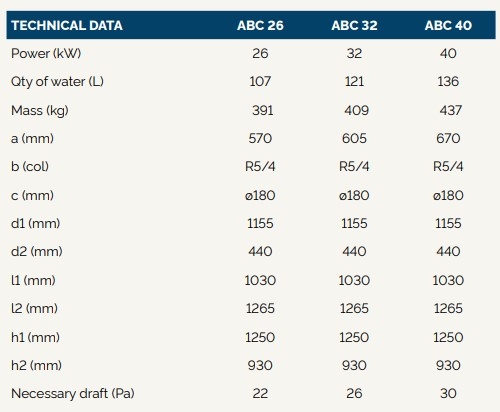This screenshot has width=500, height=412.
Task: Click the 605 value in a (mm) row
Action: (x=354, y=138)
